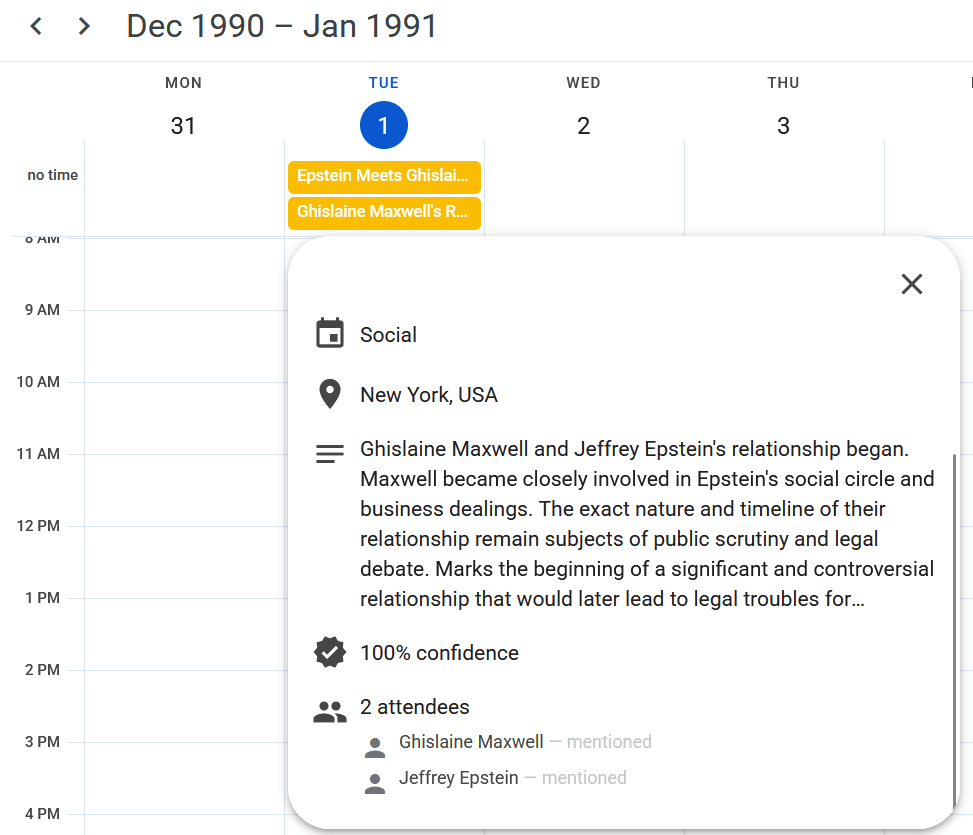Click the person icon beside Jeffrey Epstein
This screenshot has height=835, width=973.
375,783
